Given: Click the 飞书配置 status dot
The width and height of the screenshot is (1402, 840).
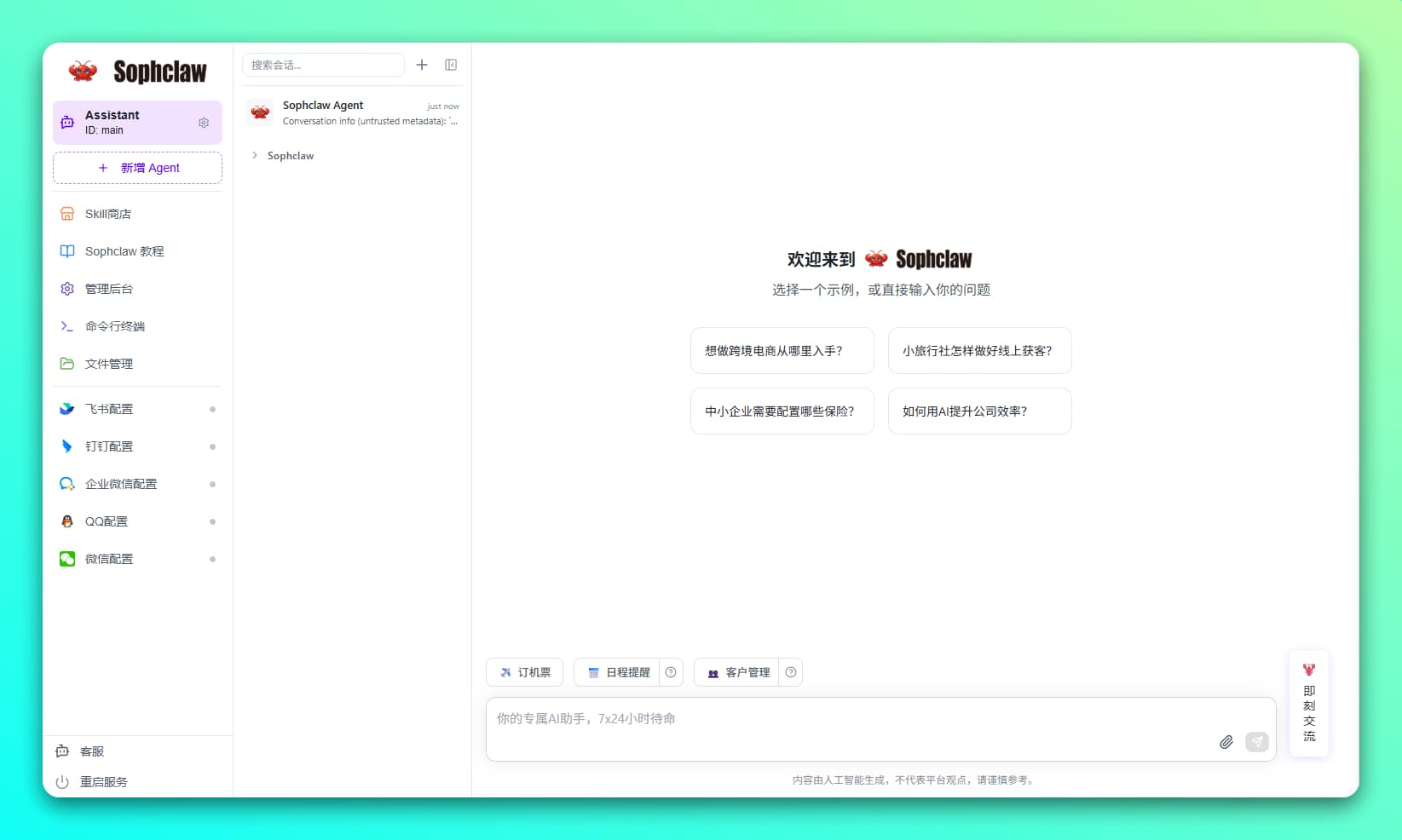Looking at the screenshot, I should coord(212,410).
